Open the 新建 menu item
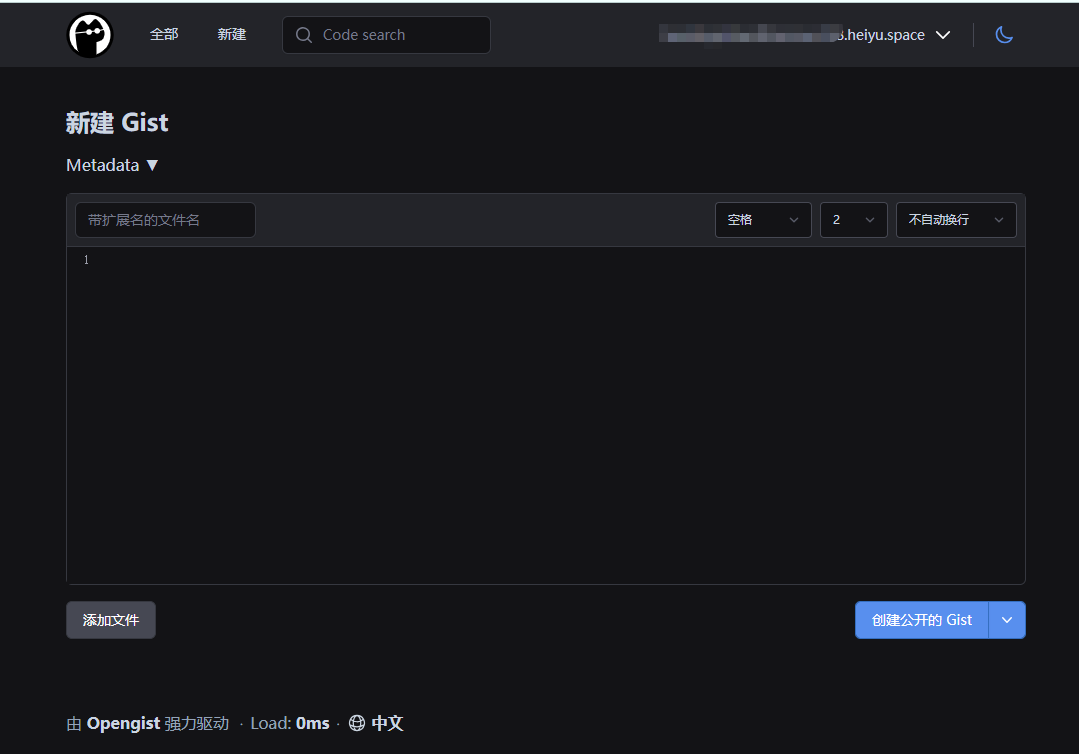The width and height of the screenshot is (1079, 754). click(x=232, y=34)
